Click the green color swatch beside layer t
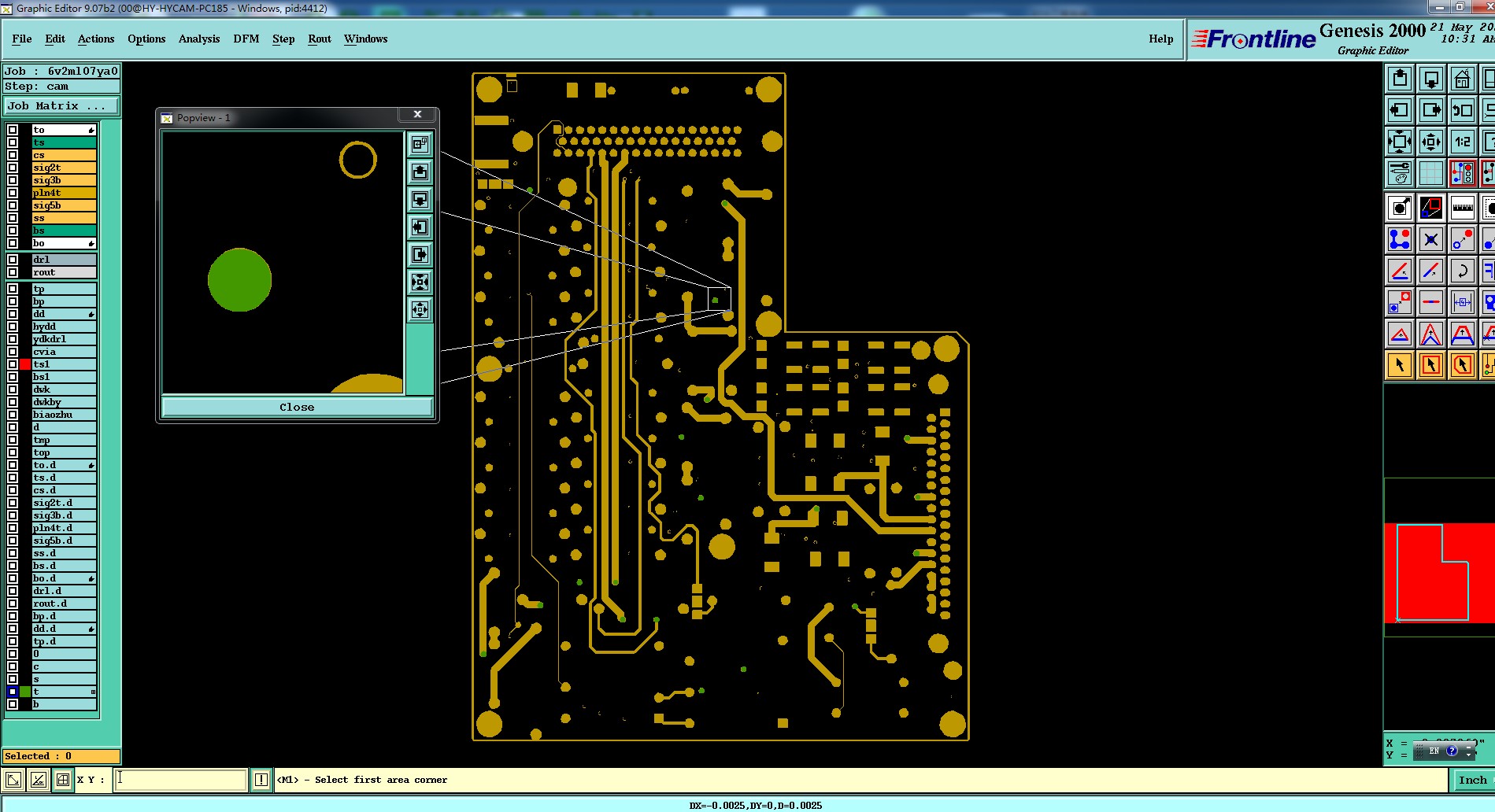Image resolution: width=1495 pixels, height=812 pixels. tap(25, 692)
